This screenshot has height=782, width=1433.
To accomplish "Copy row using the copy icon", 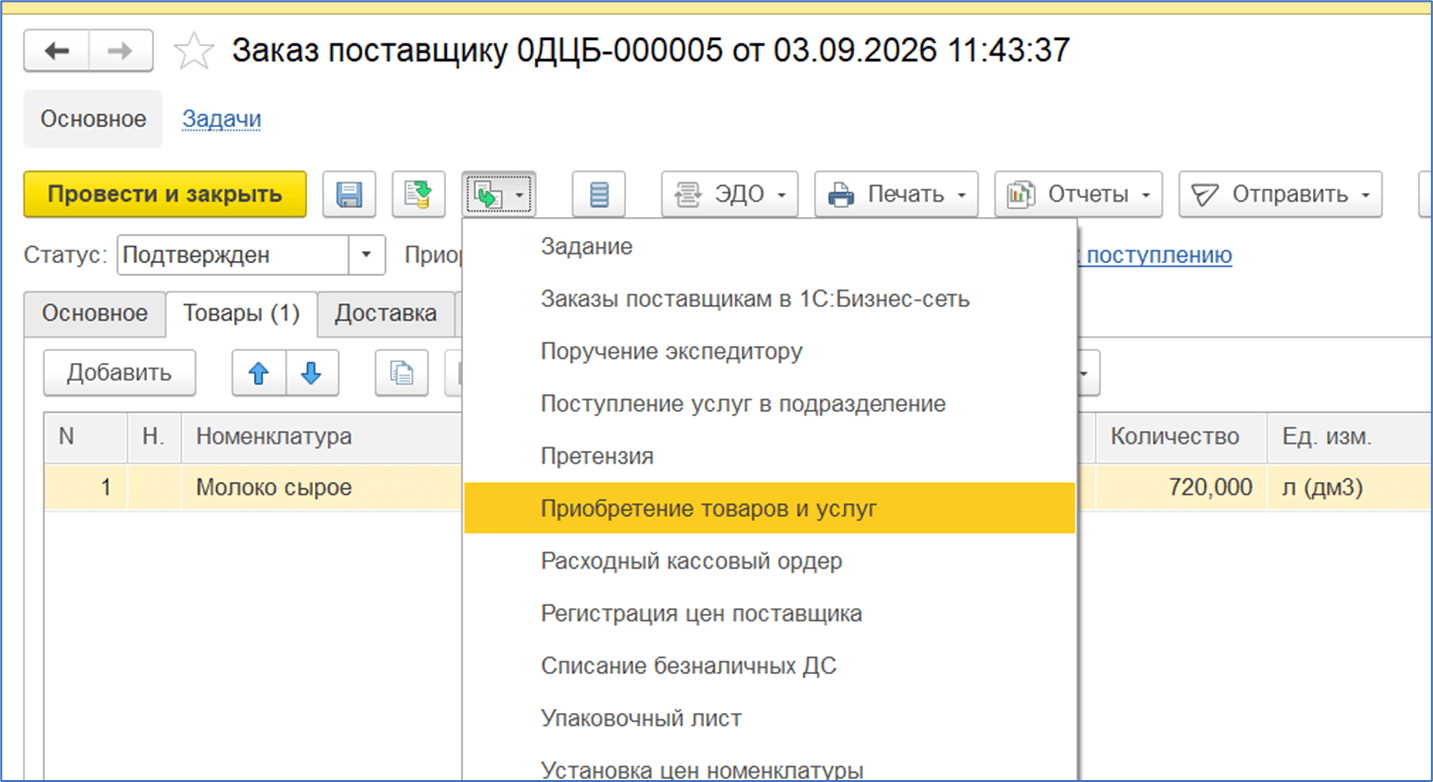I will pos(402,373).
